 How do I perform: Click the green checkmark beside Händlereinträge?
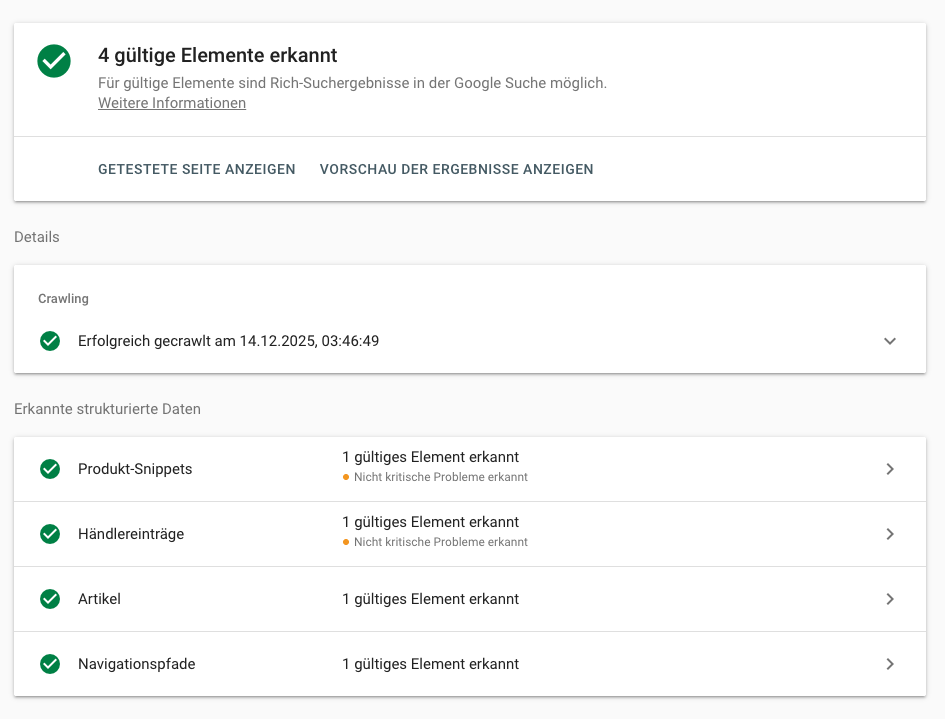pos(50,534)
